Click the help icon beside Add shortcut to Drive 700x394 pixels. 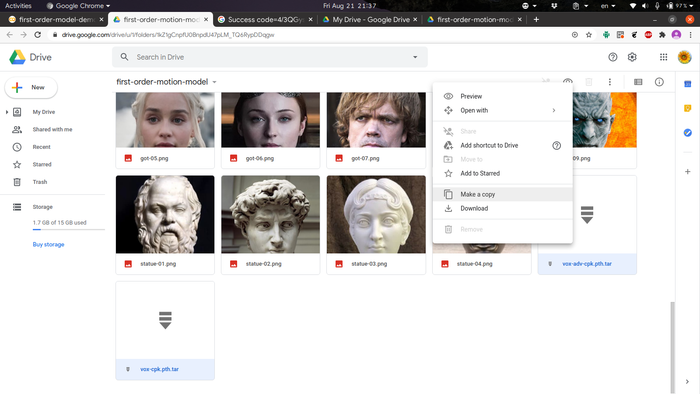(556, 145)
